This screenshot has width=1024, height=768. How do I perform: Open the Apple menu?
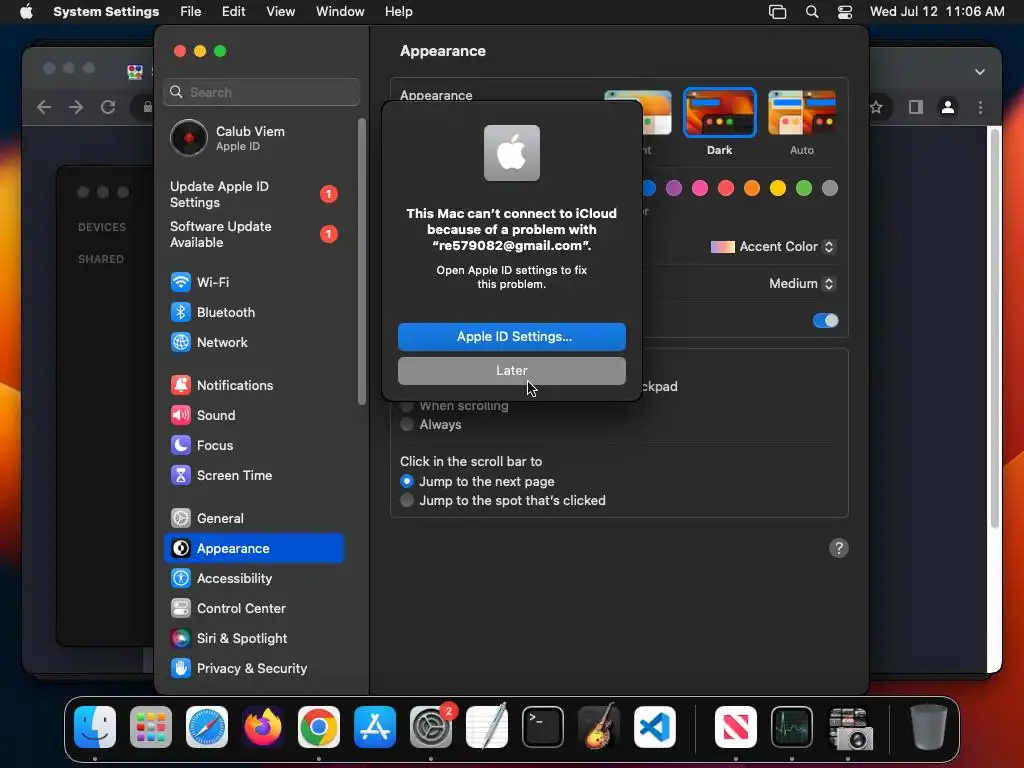(x=26, y=12)
